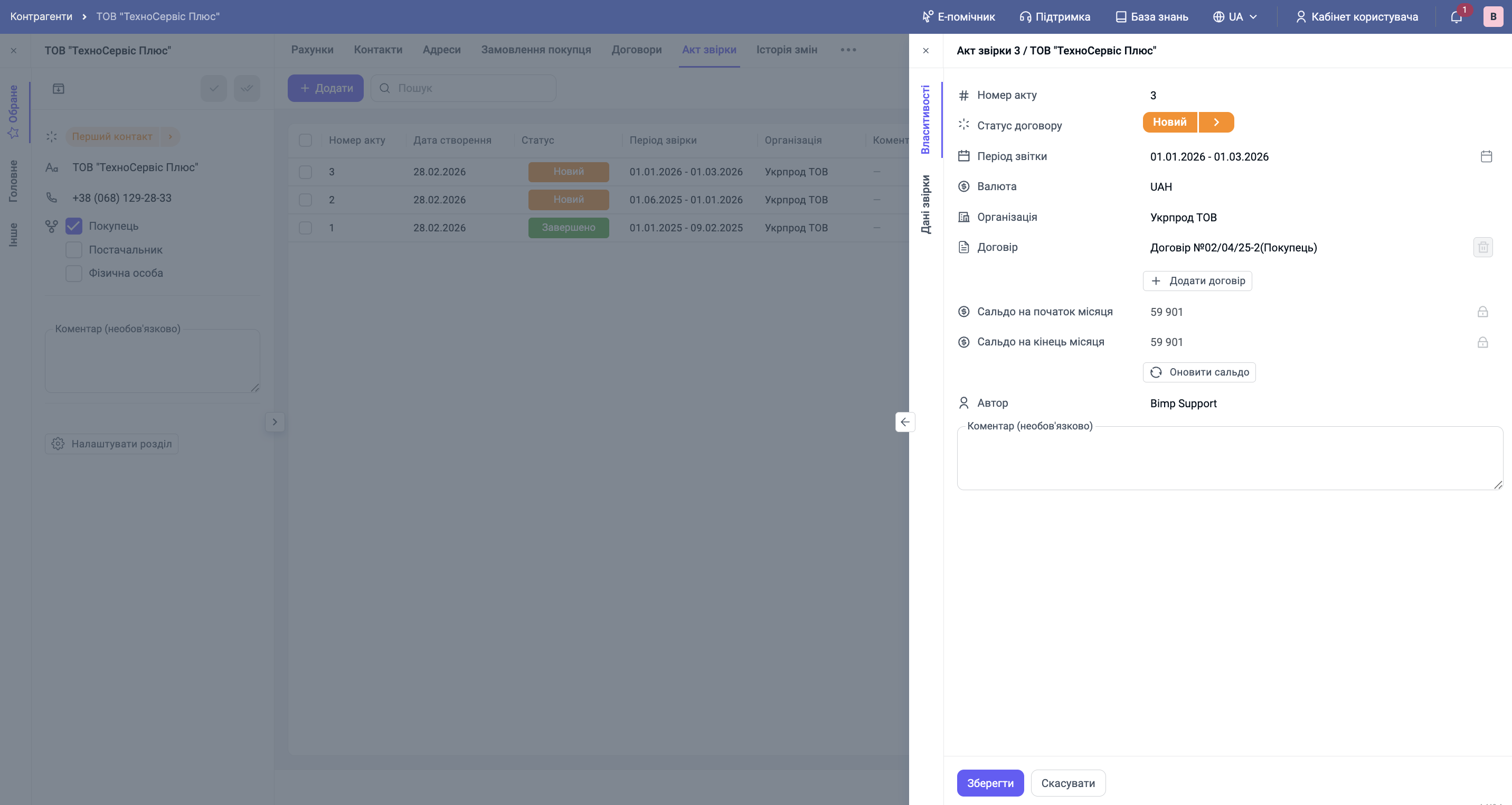1512x805 pixels.
Task: Open calendar for Період звітки
Action: pyautogui.click(x=1486, y=156)
